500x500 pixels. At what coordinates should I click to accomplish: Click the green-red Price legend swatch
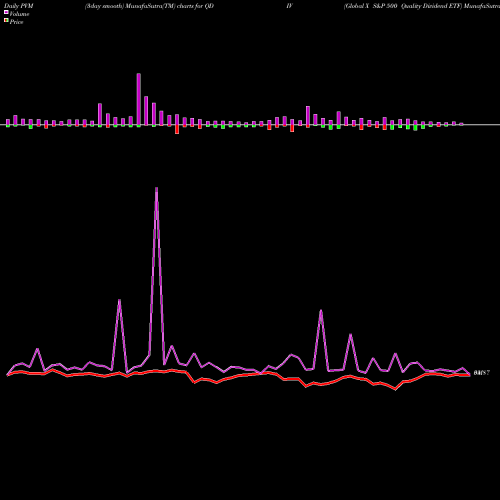[x=6, y=20]
